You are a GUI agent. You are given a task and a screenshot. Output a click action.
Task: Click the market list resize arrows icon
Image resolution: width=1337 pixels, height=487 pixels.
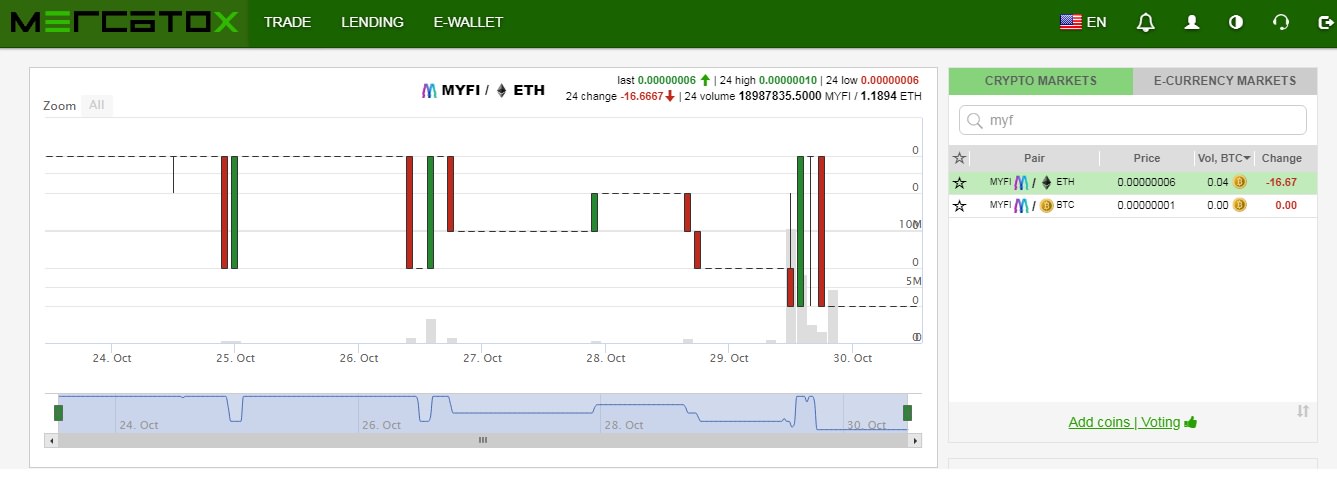pos(1303,411)
